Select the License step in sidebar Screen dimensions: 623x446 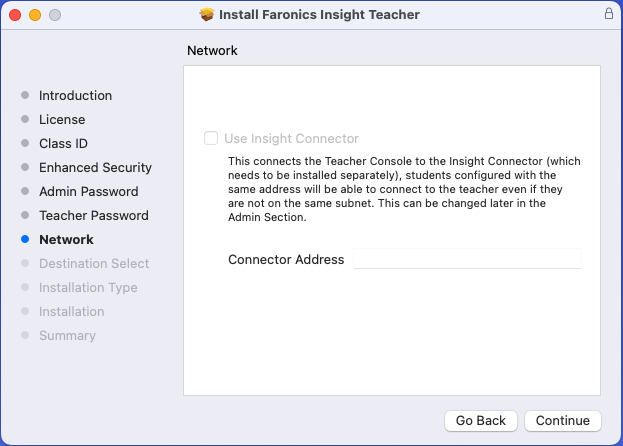[62, 120]
